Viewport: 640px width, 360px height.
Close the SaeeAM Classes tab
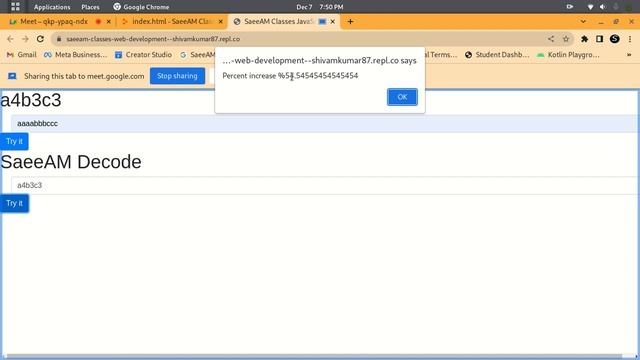(333, 22)
